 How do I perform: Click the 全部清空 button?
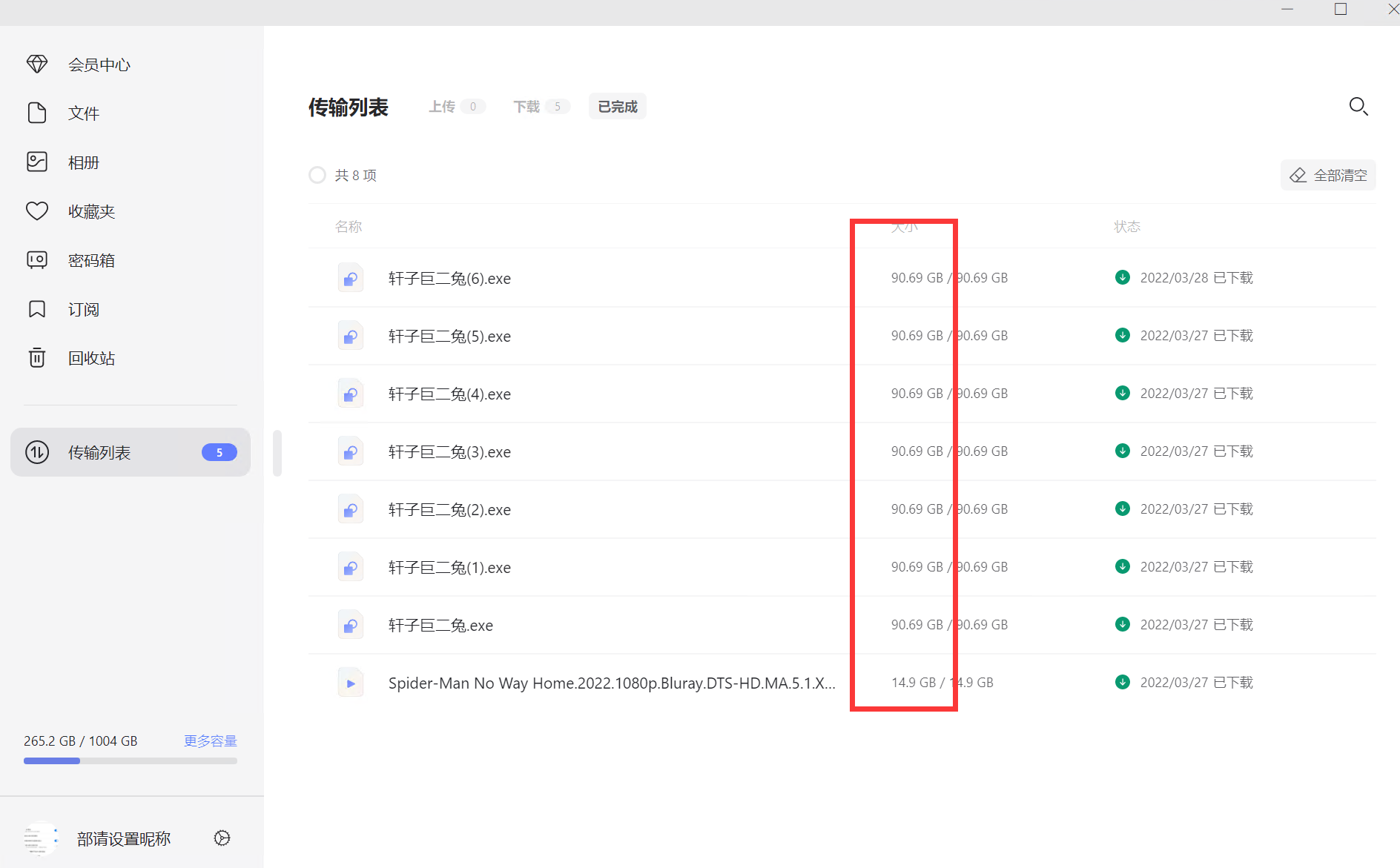pos(1328,176)
